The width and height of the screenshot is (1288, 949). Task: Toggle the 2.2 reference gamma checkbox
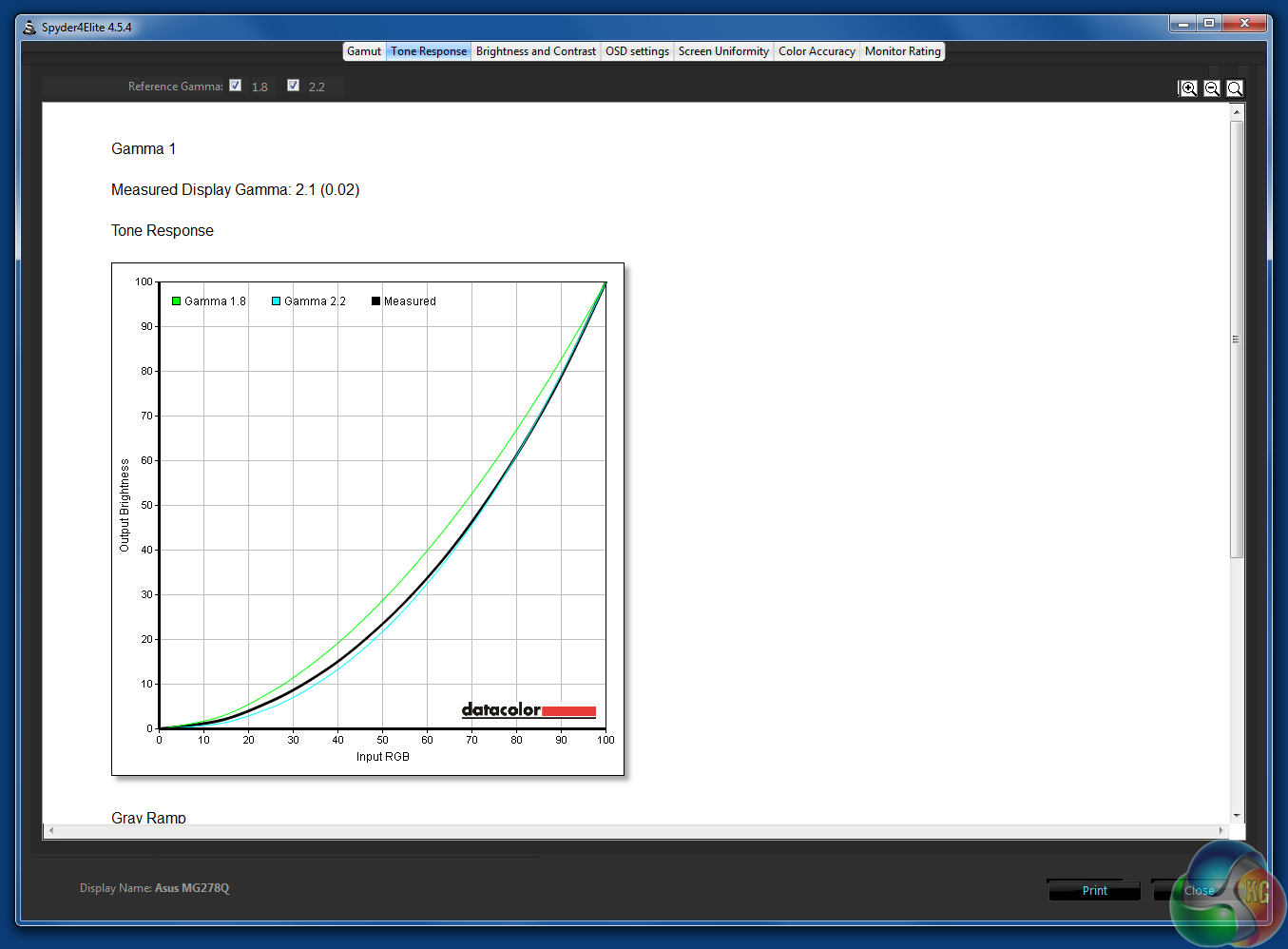(x=294, y=86)
